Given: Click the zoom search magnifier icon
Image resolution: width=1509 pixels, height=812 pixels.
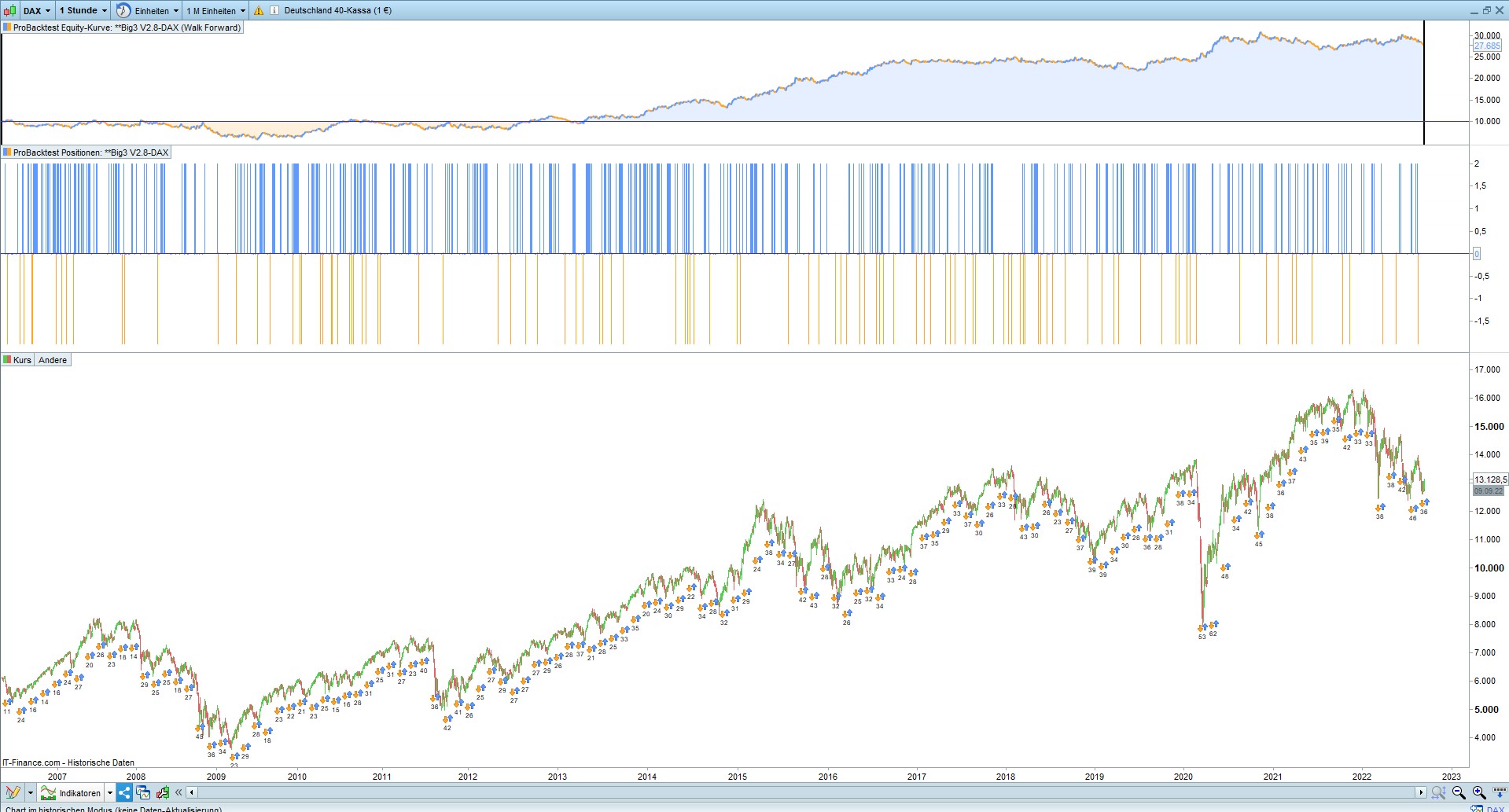Looking at the screenshot, I should coord(1439,792).
